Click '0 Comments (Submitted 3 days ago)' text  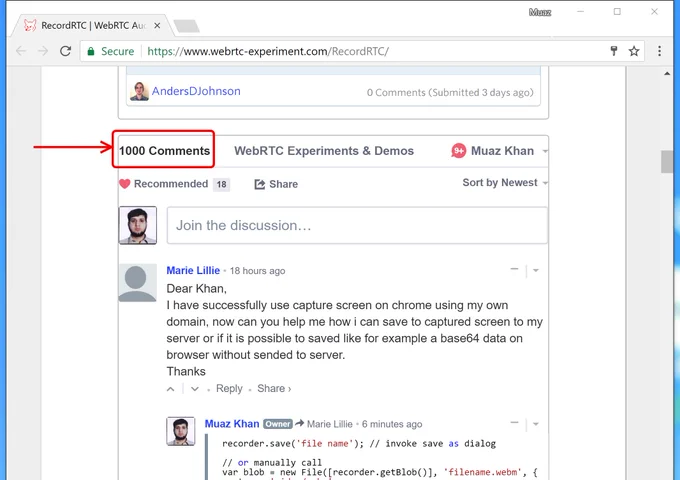(450, 92)
